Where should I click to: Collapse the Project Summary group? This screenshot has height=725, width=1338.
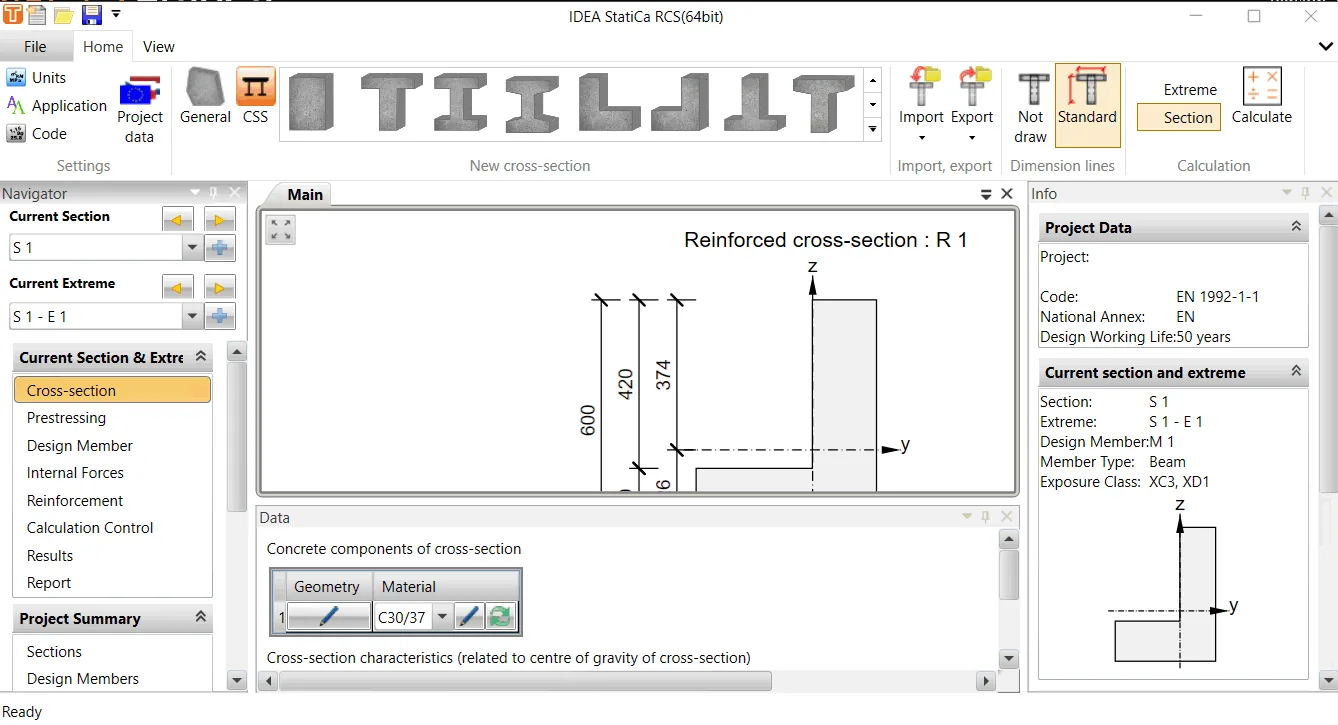201,618
